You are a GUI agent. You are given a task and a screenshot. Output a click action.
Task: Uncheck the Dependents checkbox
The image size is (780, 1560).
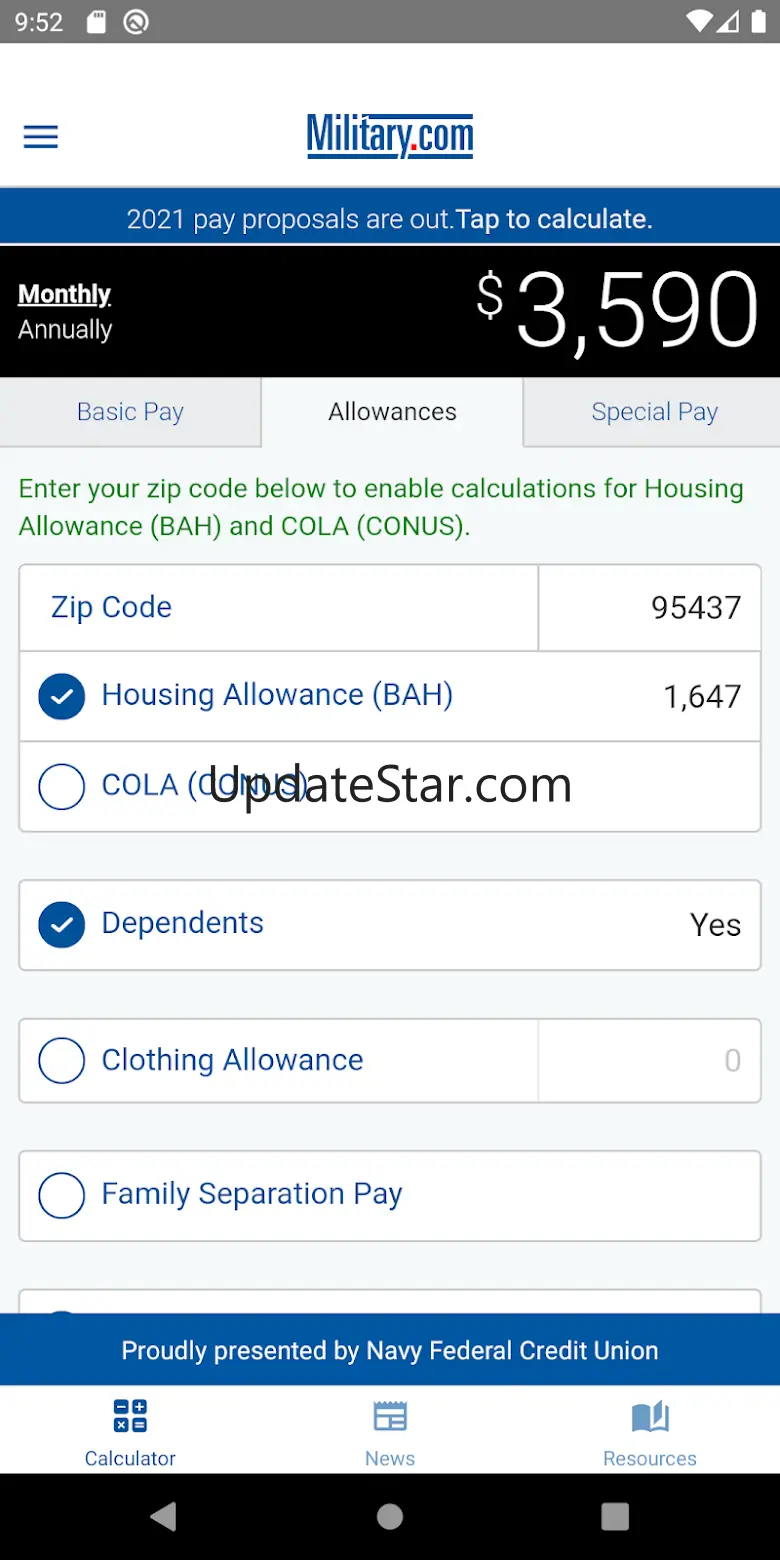(x=62, y=925)
